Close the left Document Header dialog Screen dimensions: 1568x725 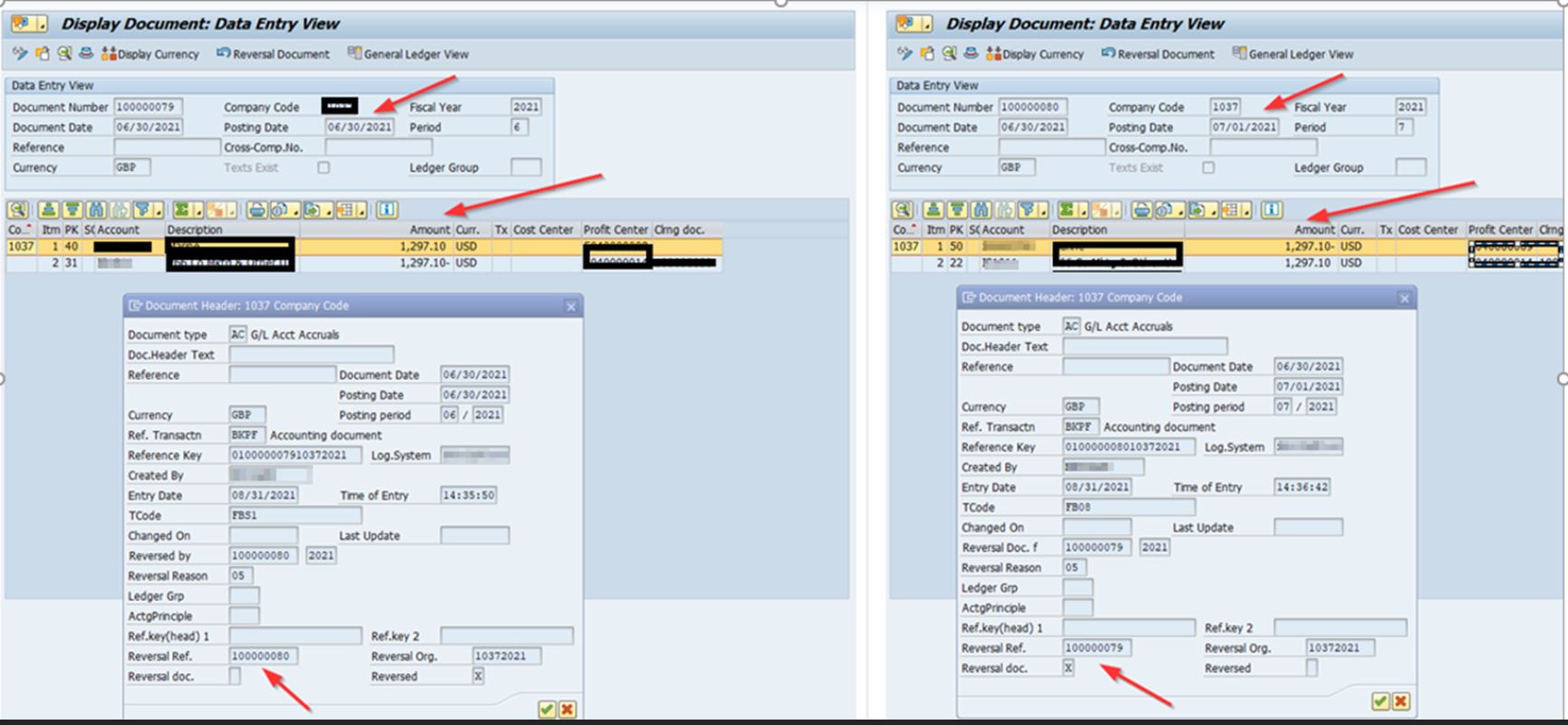coord(571,306)
